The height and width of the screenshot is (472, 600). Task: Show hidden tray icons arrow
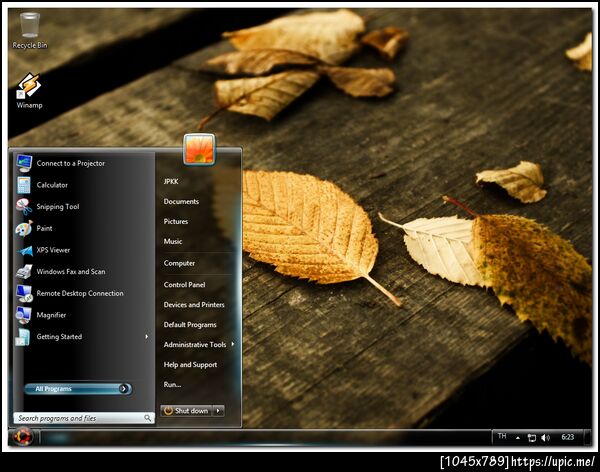pyautogui.click(x=518, y=438)
